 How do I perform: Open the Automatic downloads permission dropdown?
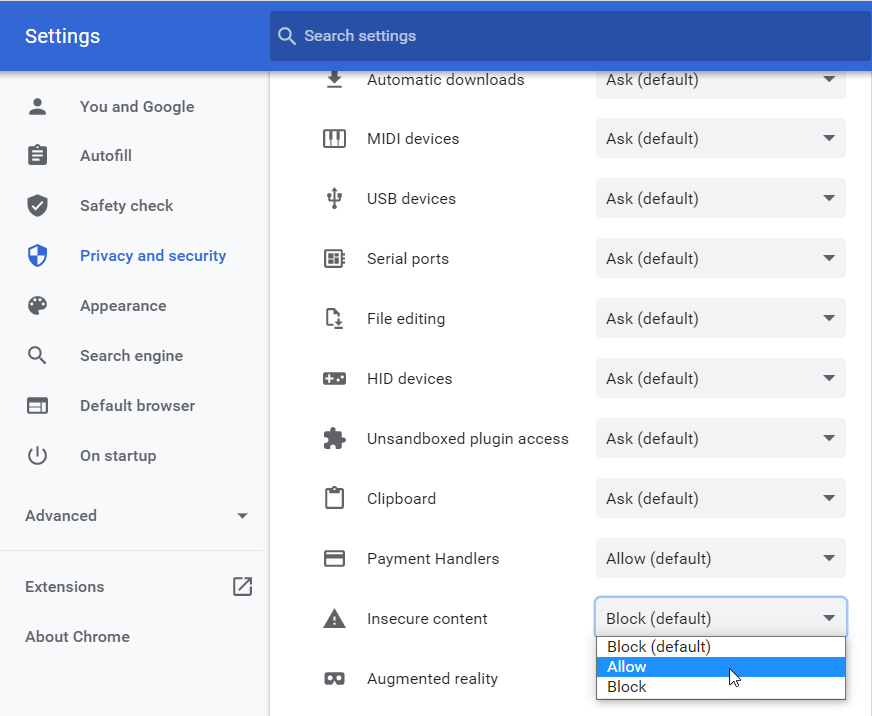(x=721, y=80)
